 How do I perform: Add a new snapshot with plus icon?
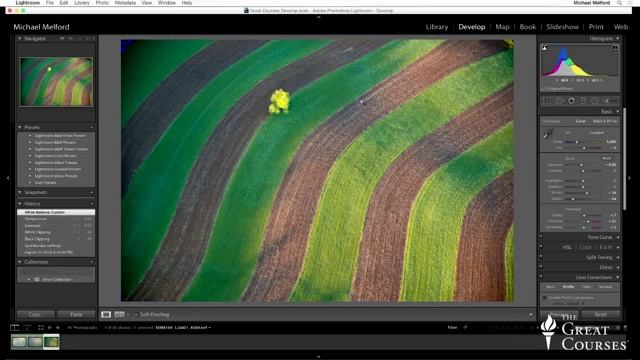[x=92, y=192]
